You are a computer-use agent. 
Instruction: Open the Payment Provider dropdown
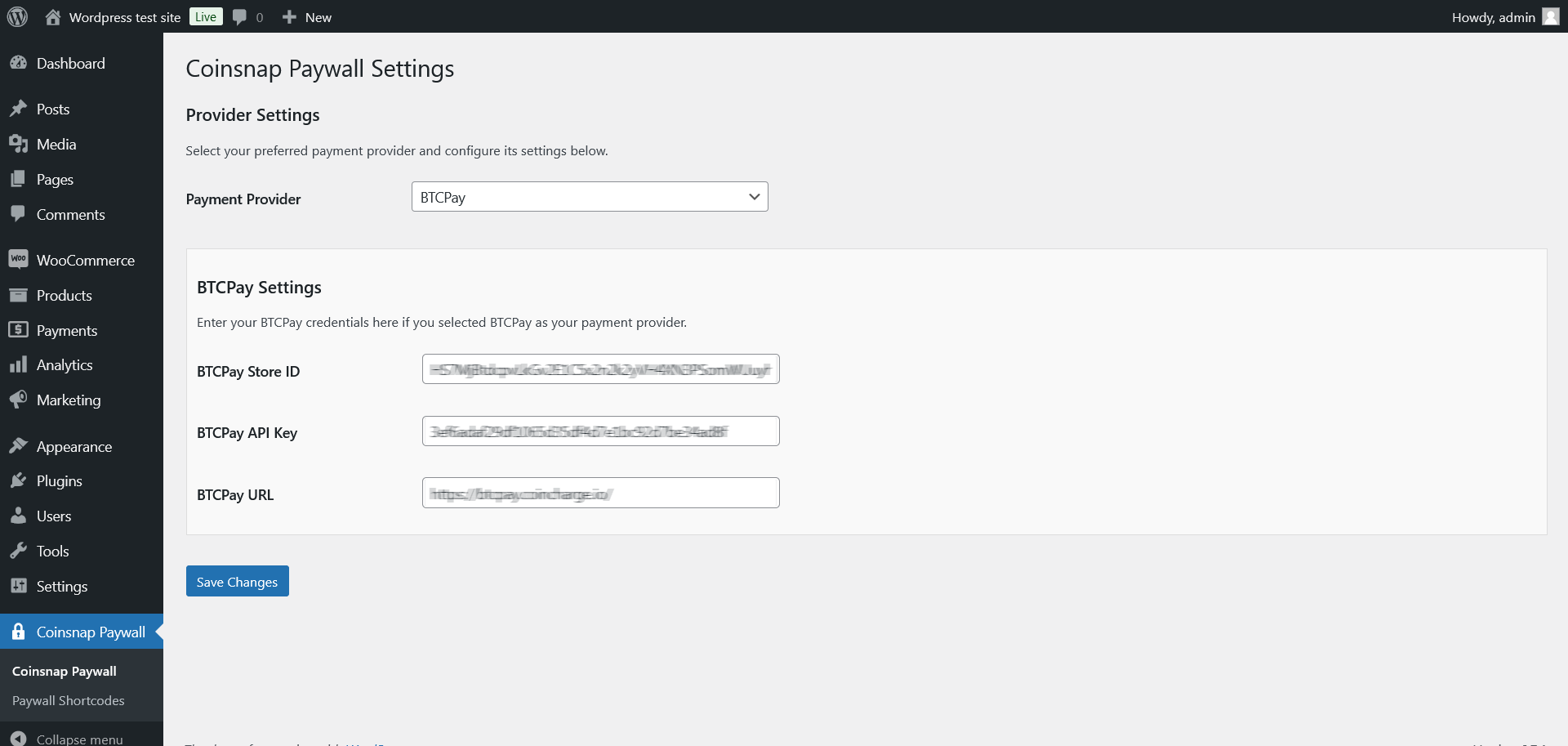[590, 196]
